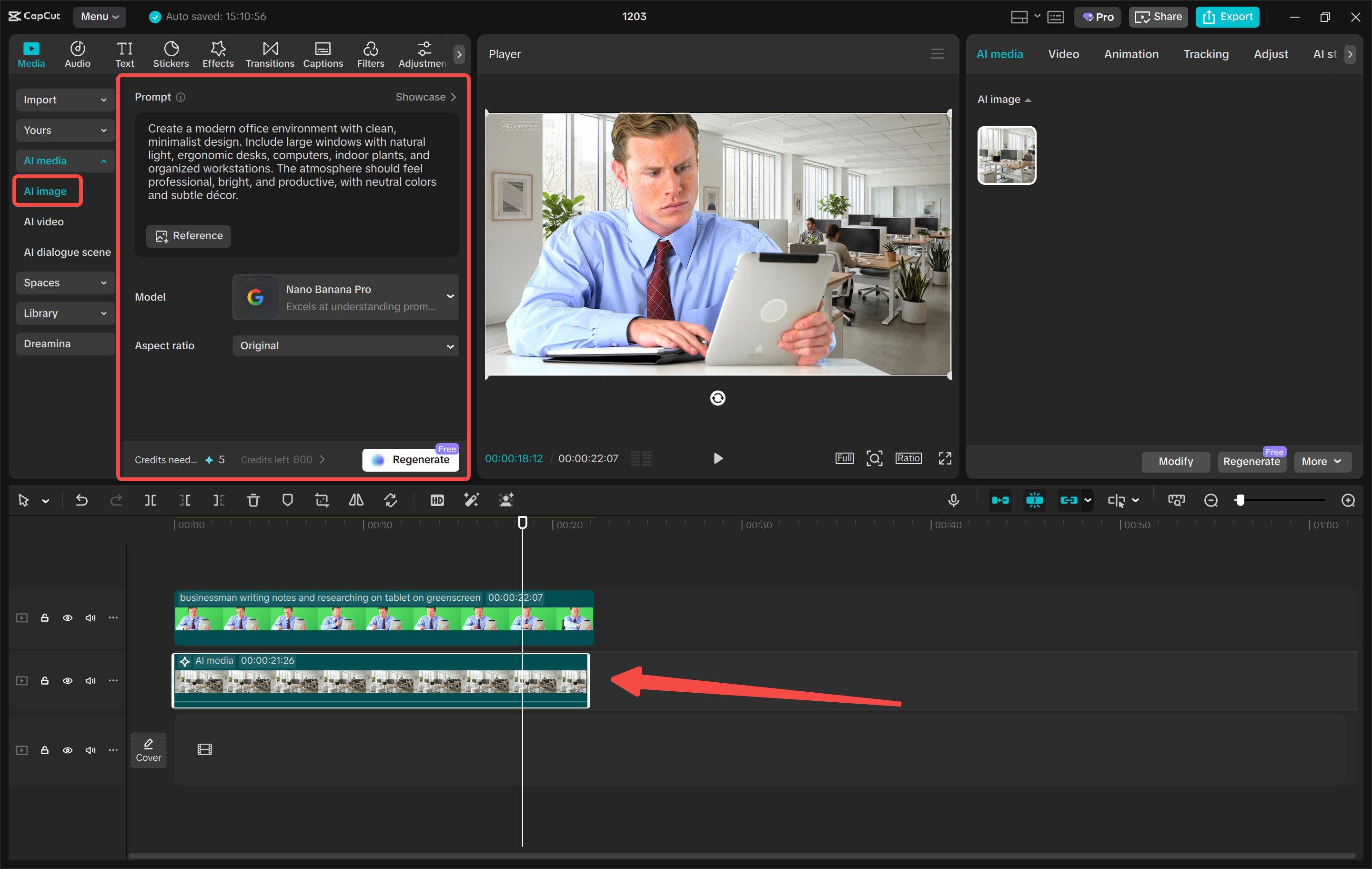This screenshot has width=1372, height=869.
Task: Click the microphone voiceover record icon
Action: click(953, 500)
